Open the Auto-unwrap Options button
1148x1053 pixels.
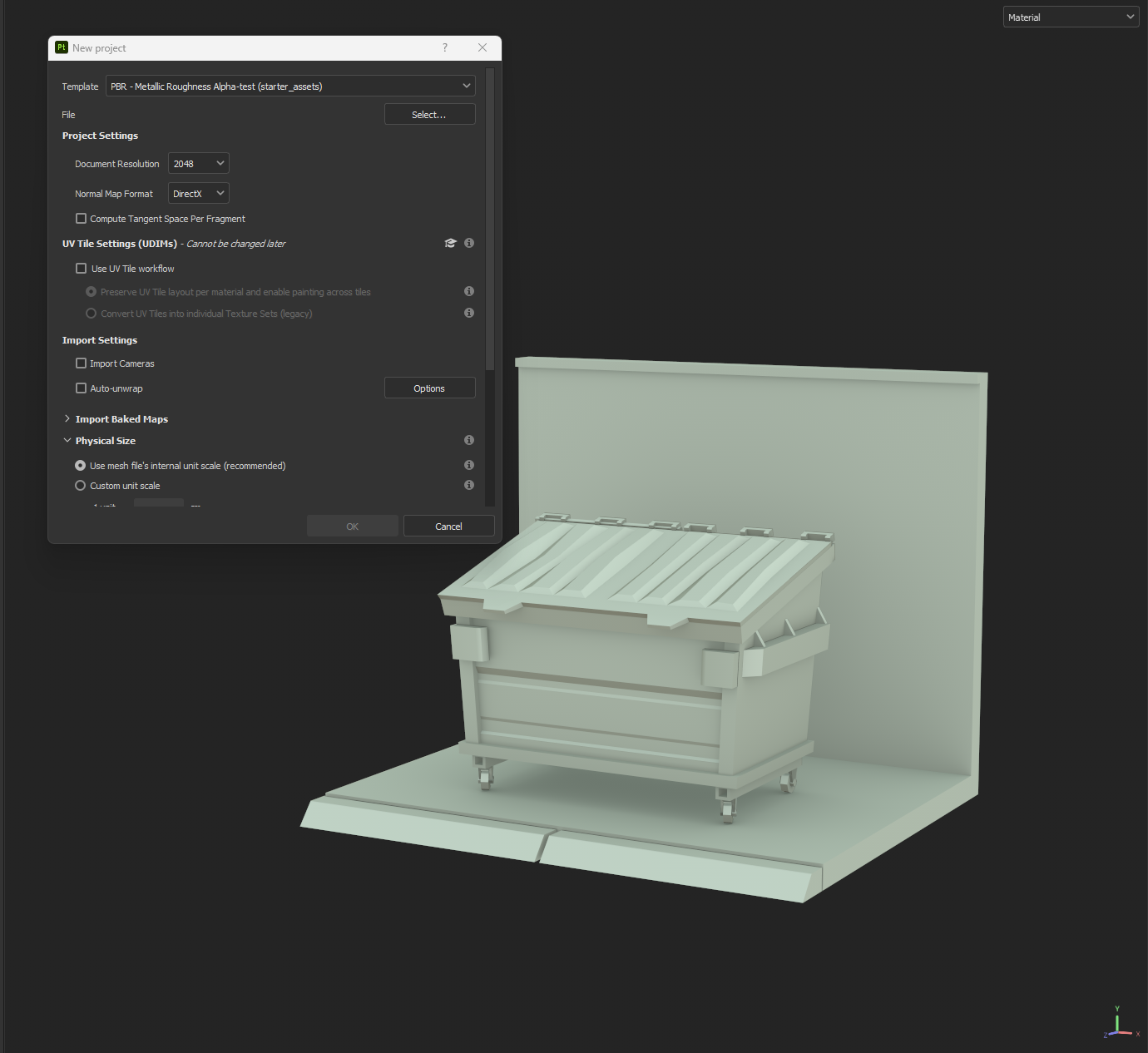pos(429,388)
